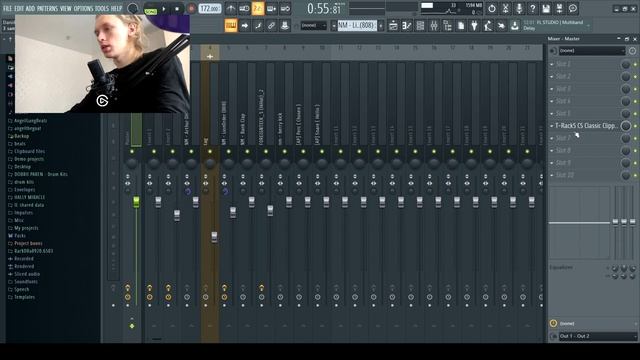Open the PATTERNS menu
The height and width of the screenshot is (360, 640).
click(47, 8)
